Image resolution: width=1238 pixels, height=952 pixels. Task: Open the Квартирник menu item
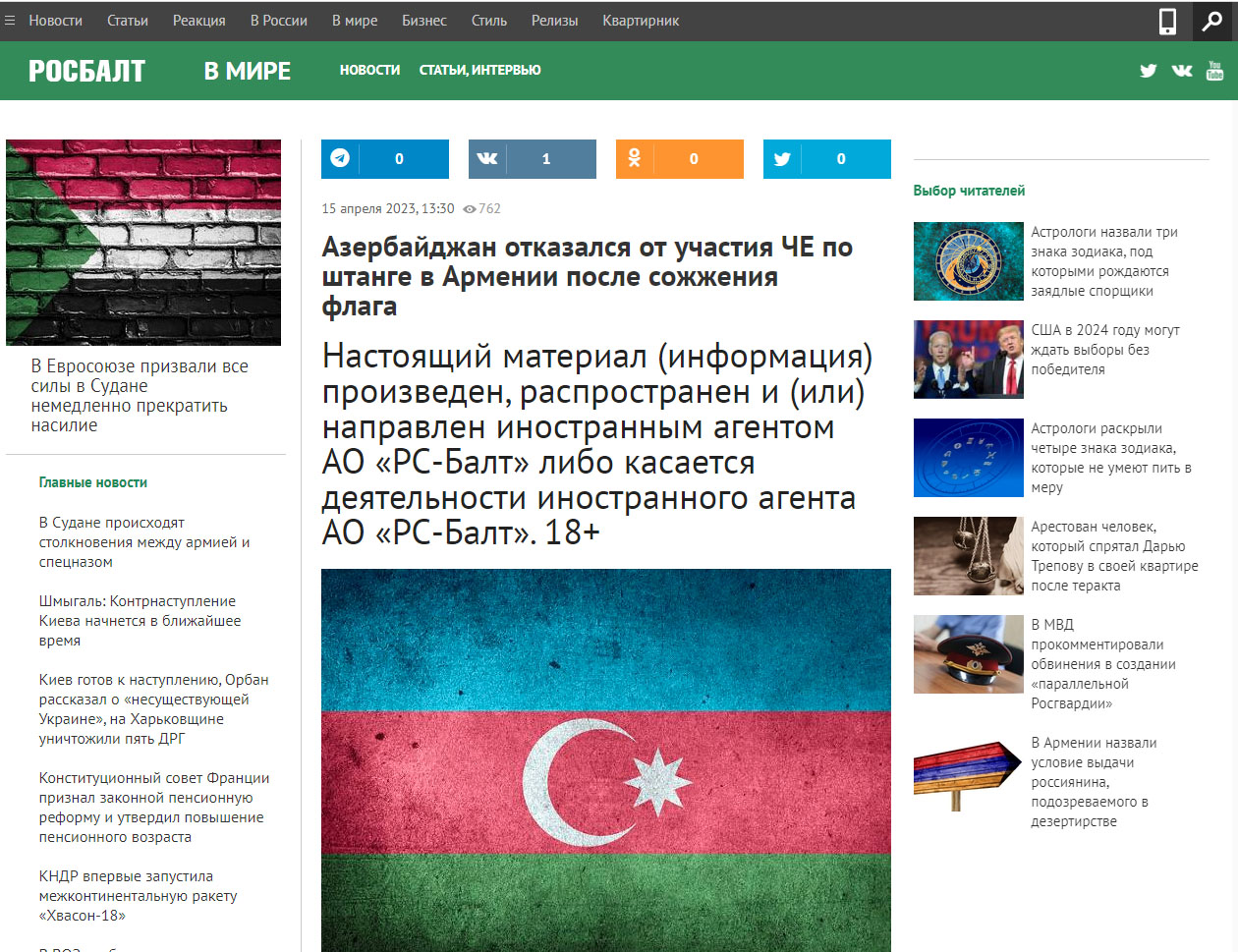tap(640, 21)
